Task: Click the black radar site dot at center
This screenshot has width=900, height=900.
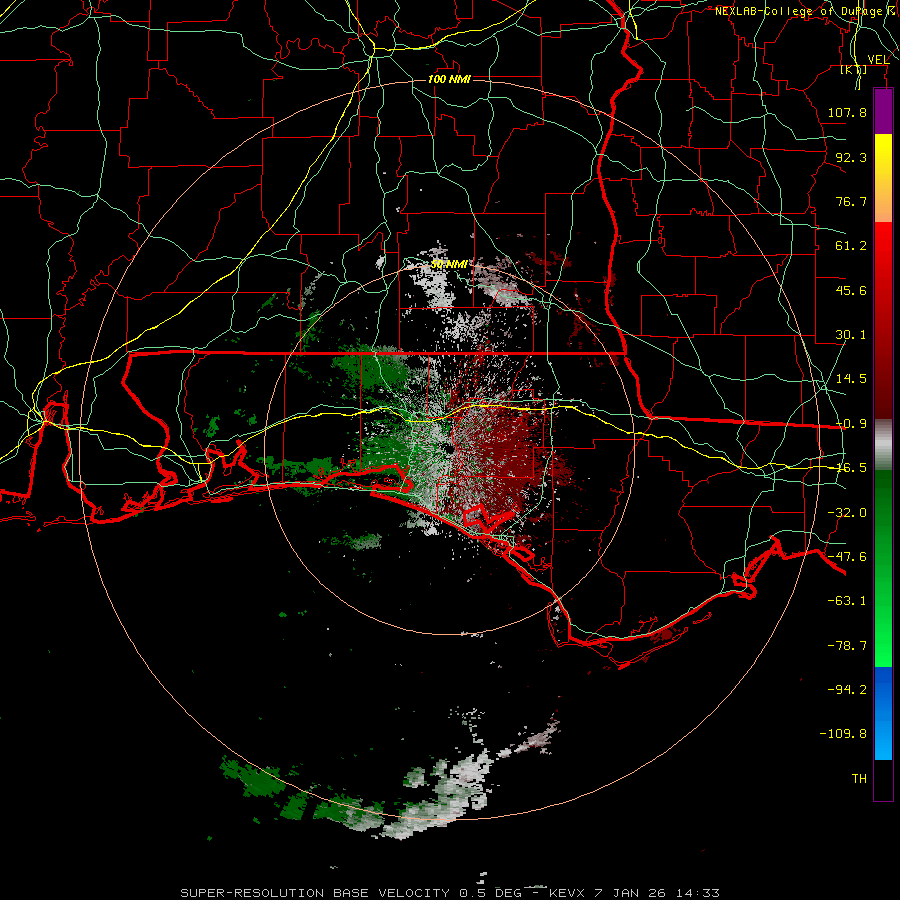Action: pyautogui.click(x=449, y=448)
